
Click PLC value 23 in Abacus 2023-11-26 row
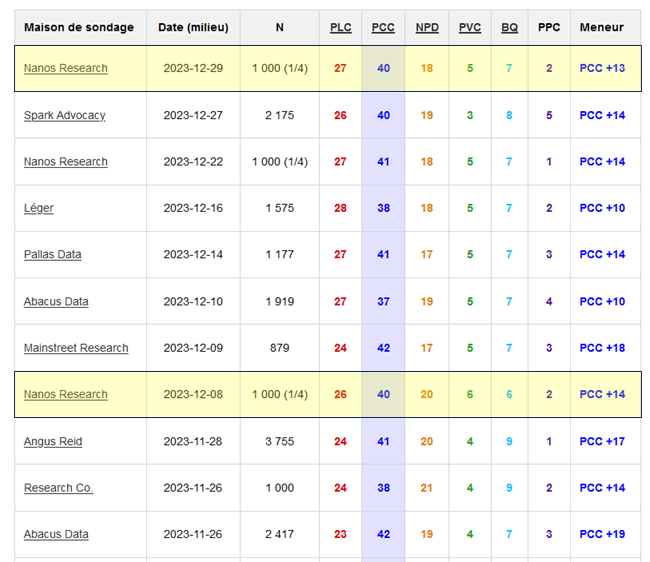click(x=340, y=534)
